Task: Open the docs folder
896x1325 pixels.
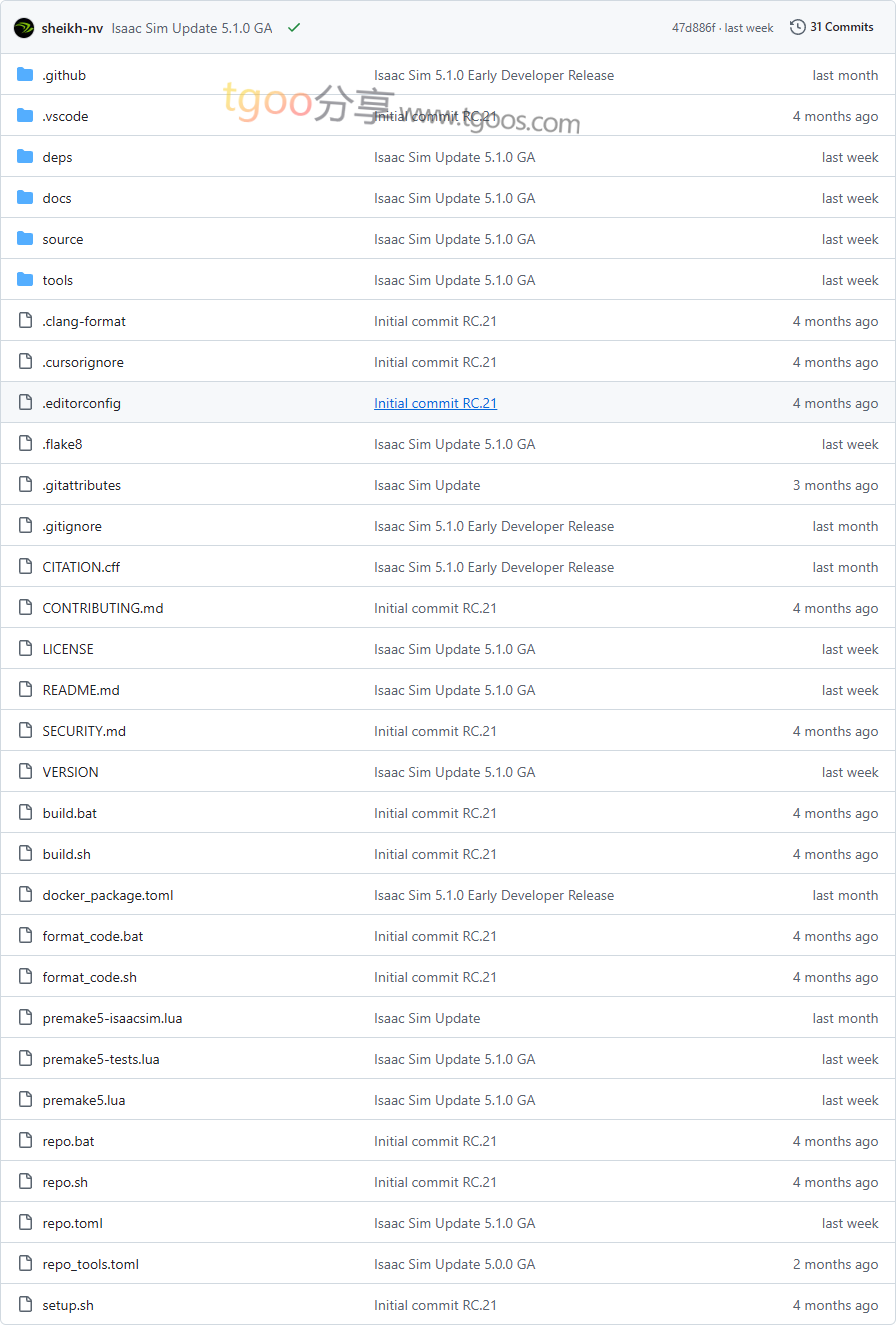Action: [x=57, y=198]
